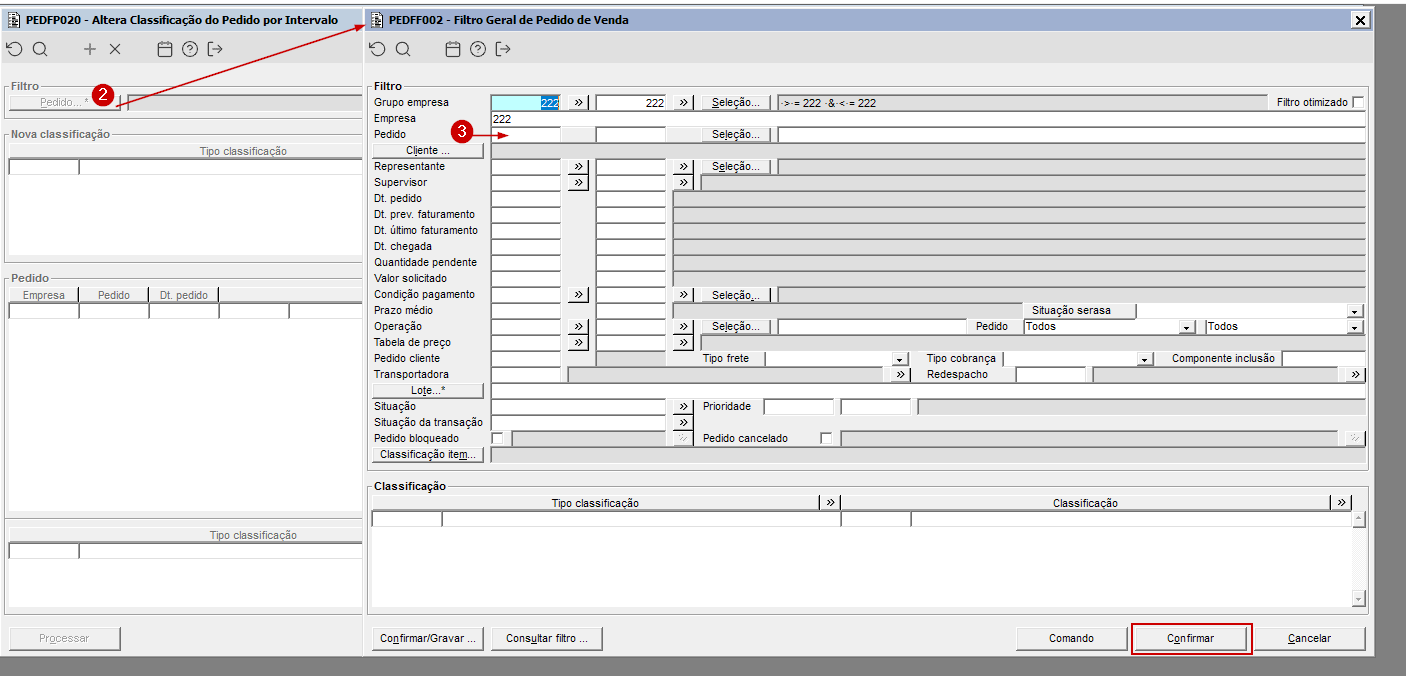Click the Seleção button for Operação
The height and width of the screenshot is (676, 1406).
pyautogui.click(x=736, y=326)
